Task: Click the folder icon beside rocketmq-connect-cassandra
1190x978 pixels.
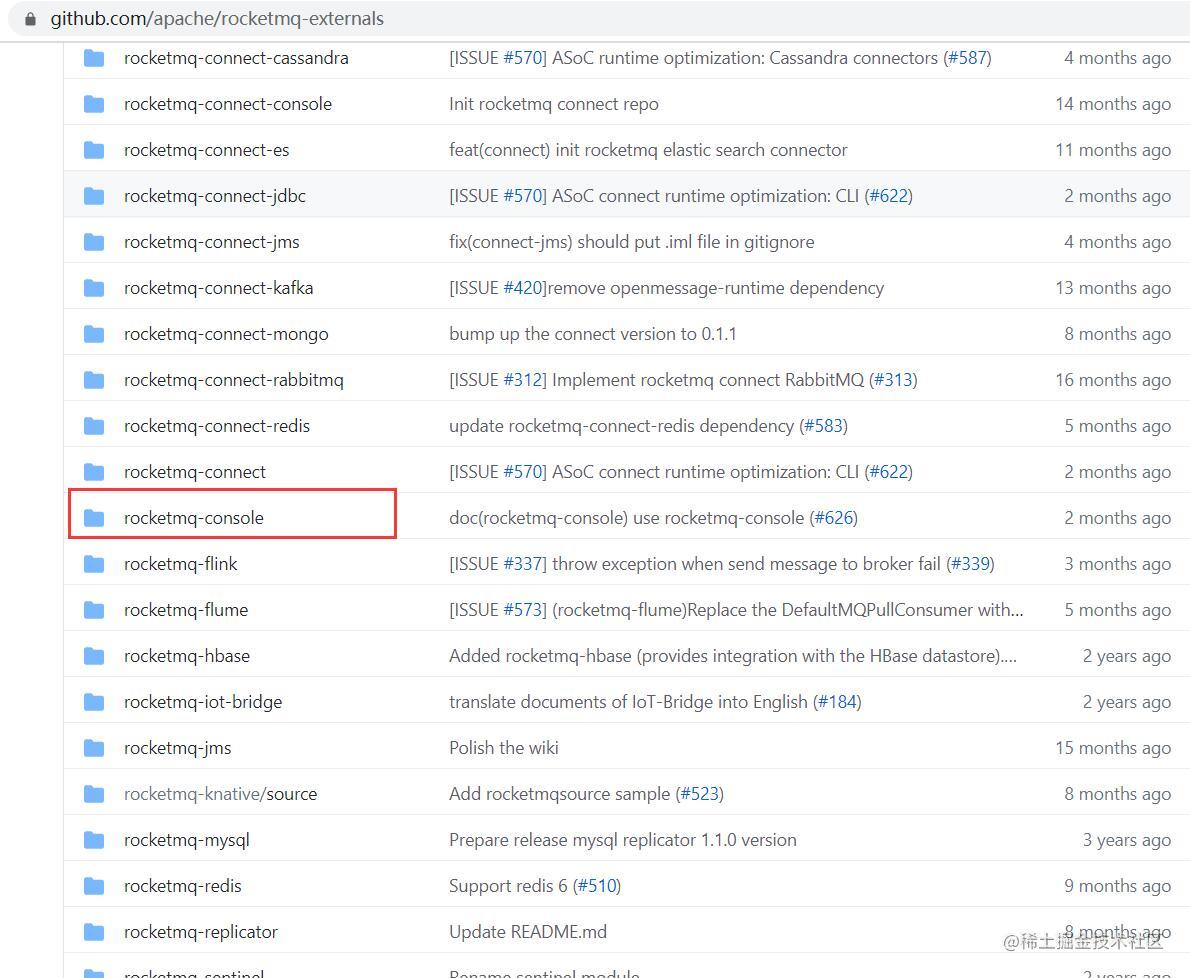Action: pyautogui.click(x=93, y=58)
